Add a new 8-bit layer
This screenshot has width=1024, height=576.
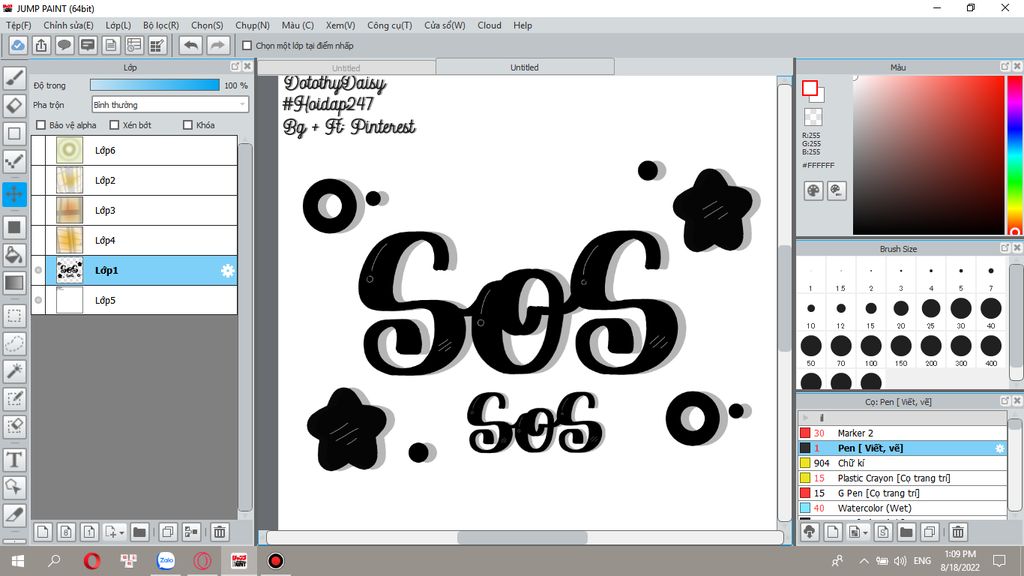point(66,532)
